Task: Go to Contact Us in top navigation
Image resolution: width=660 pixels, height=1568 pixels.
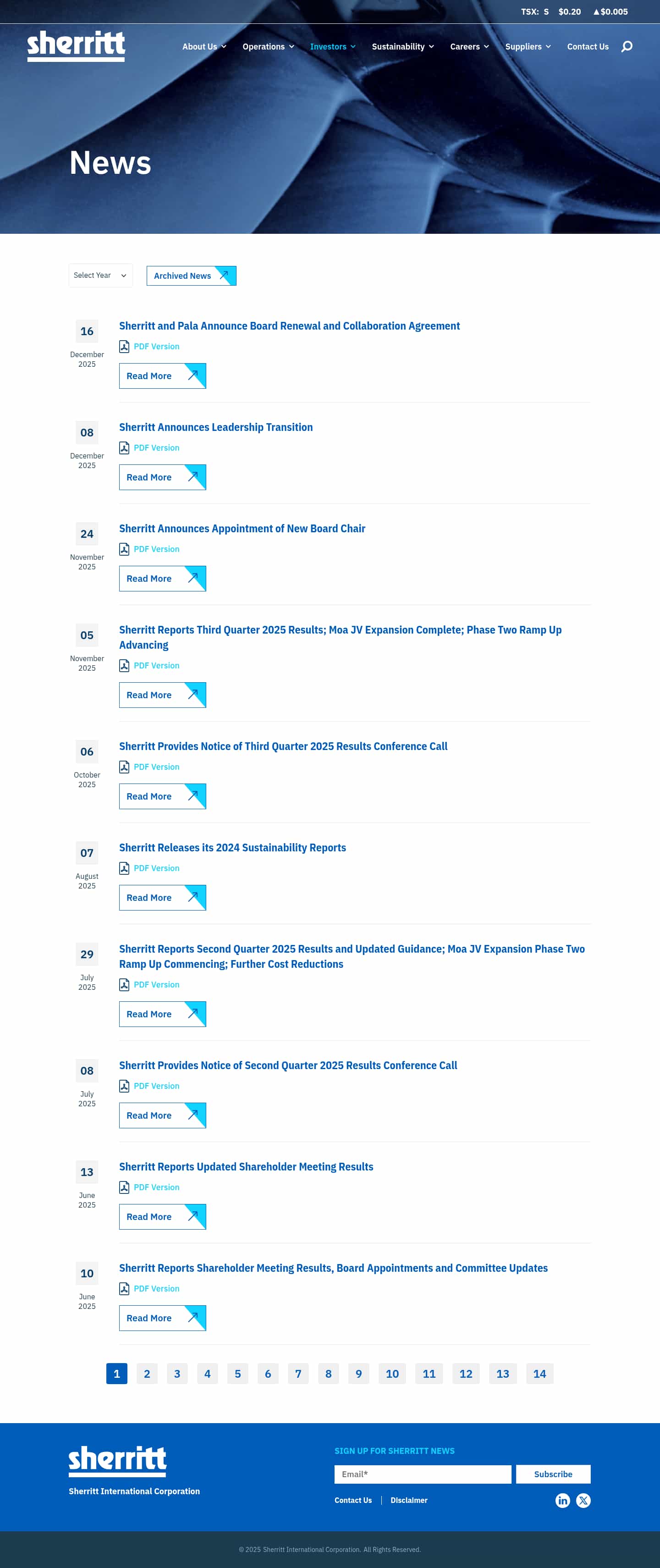Action: pyautogui.click(x=588, y=47)
